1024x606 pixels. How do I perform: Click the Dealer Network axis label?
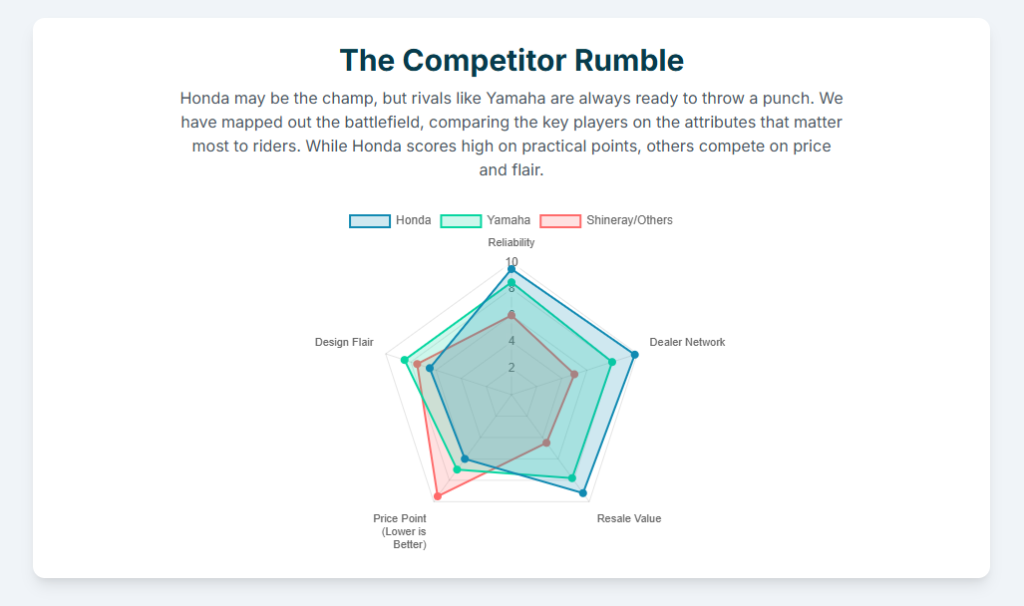point(687,342)
